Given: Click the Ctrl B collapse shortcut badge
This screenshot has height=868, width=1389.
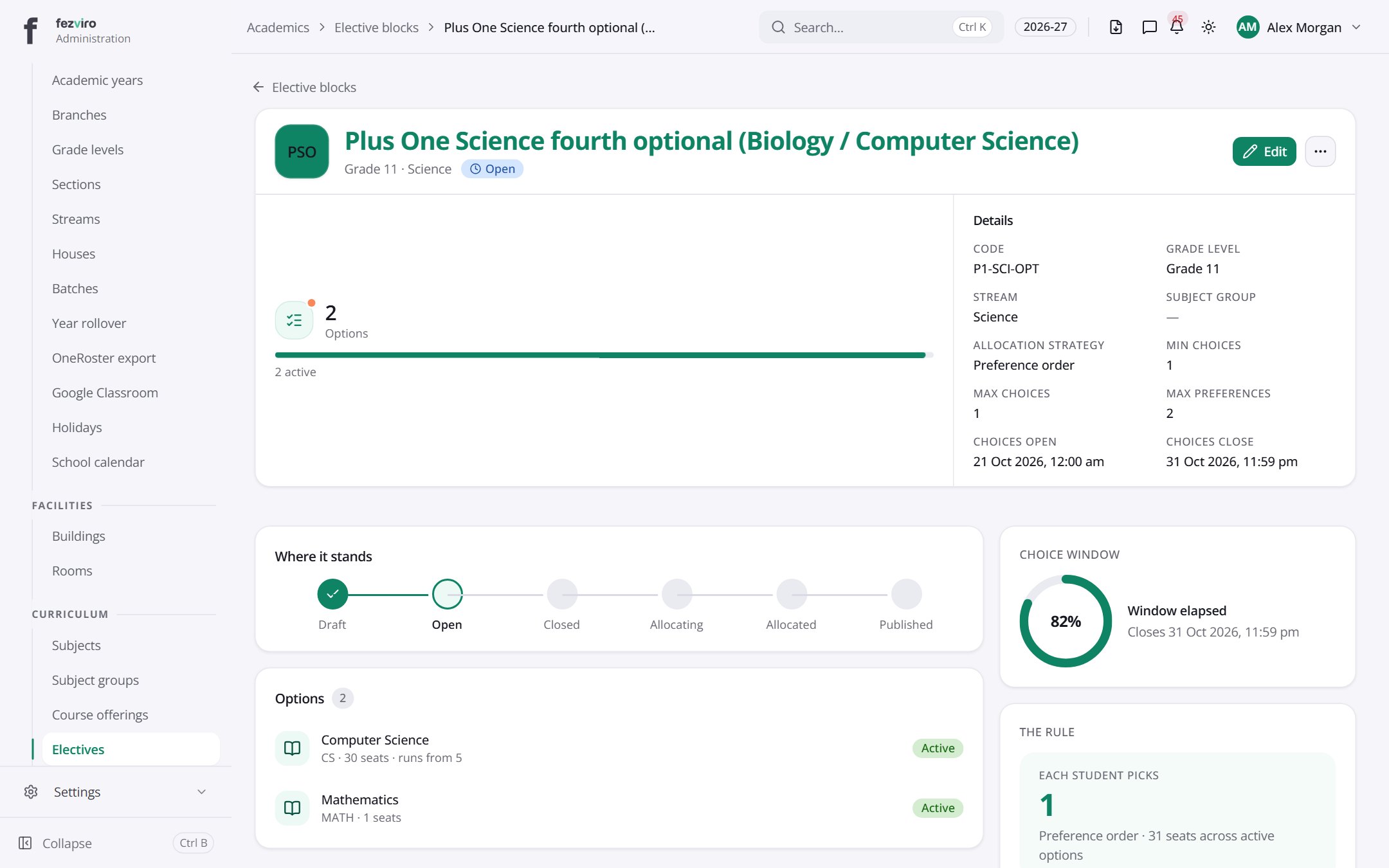Looking at the screenshot, I should [x=193, y=843].
